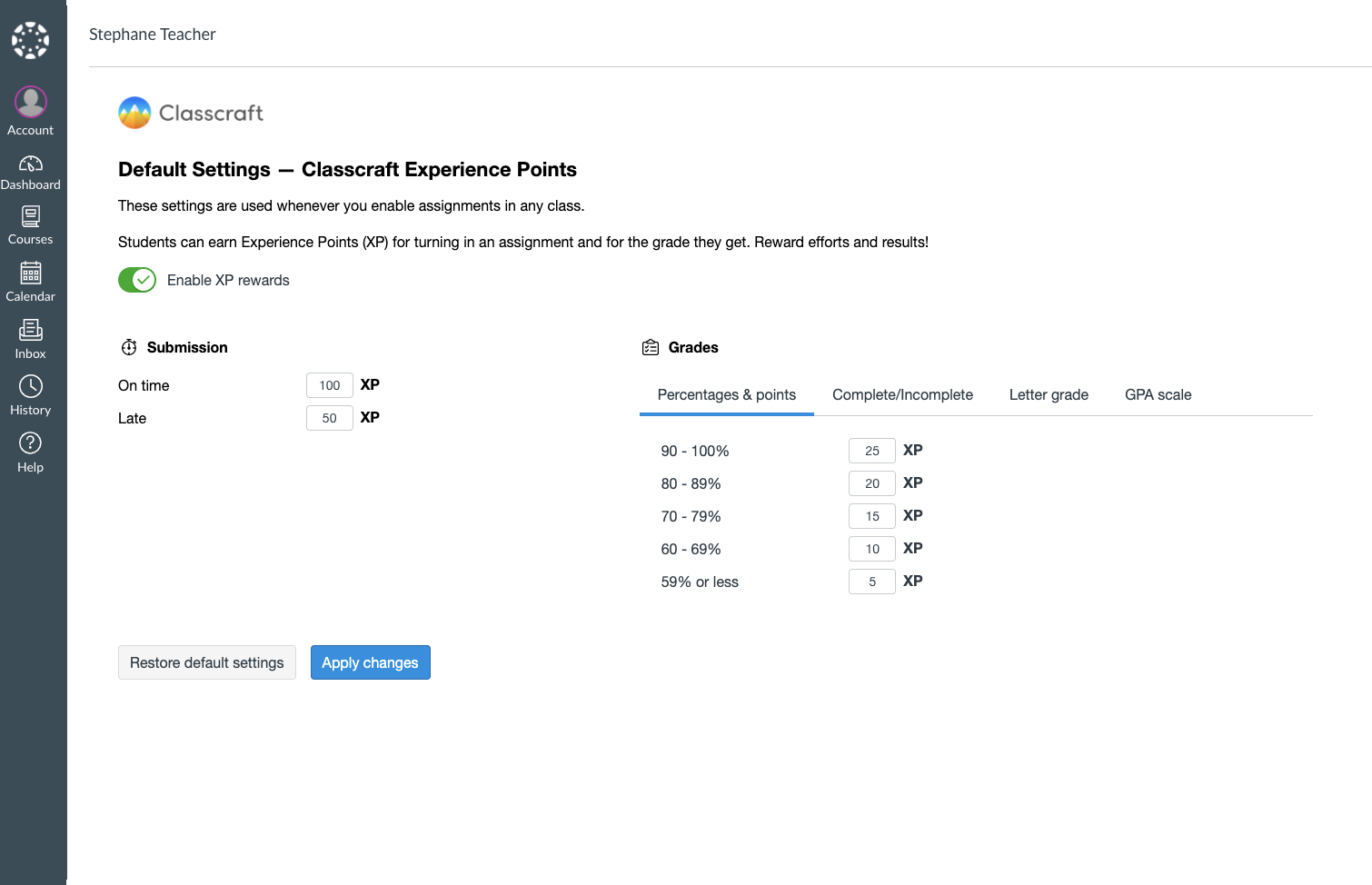Viewport: 1372px width, 885px height.
Task: Edit the 60 - 69% XP field
Action: [872, 549]
